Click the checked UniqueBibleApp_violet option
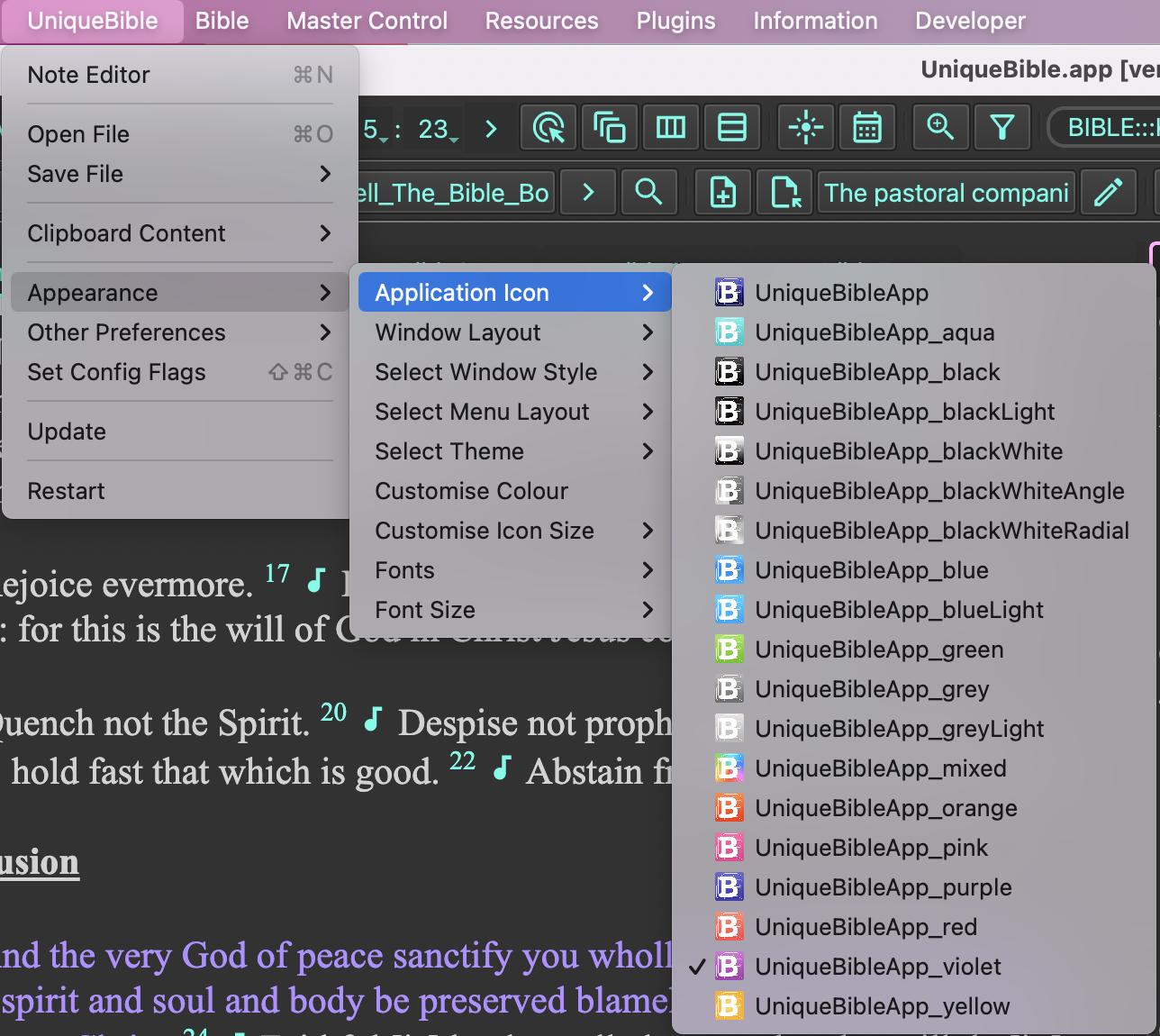 tap(914, 967)
